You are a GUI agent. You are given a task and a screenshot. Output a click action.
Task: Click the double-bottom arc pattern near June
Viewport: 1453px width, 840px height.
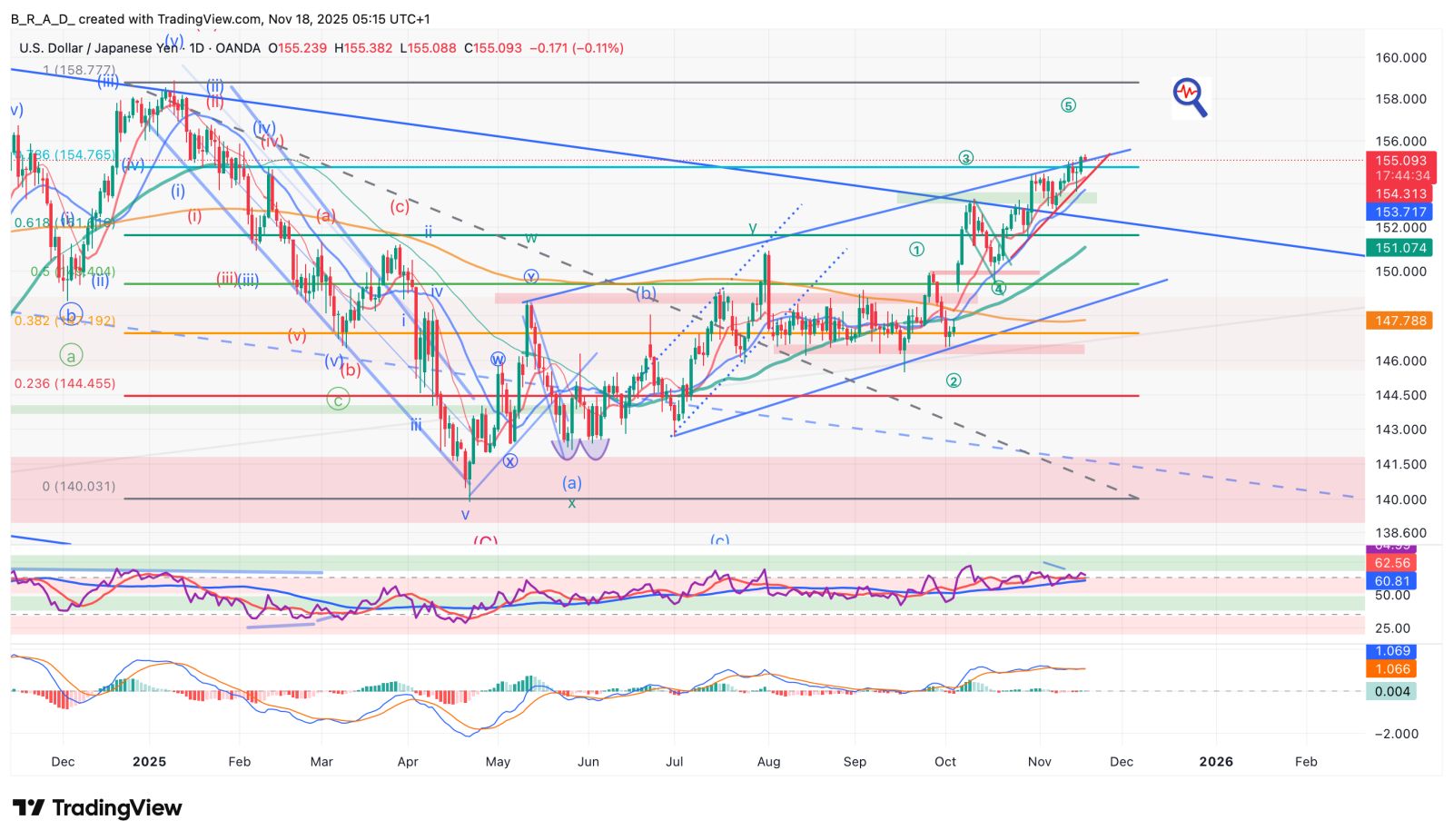tap(580, 449)
